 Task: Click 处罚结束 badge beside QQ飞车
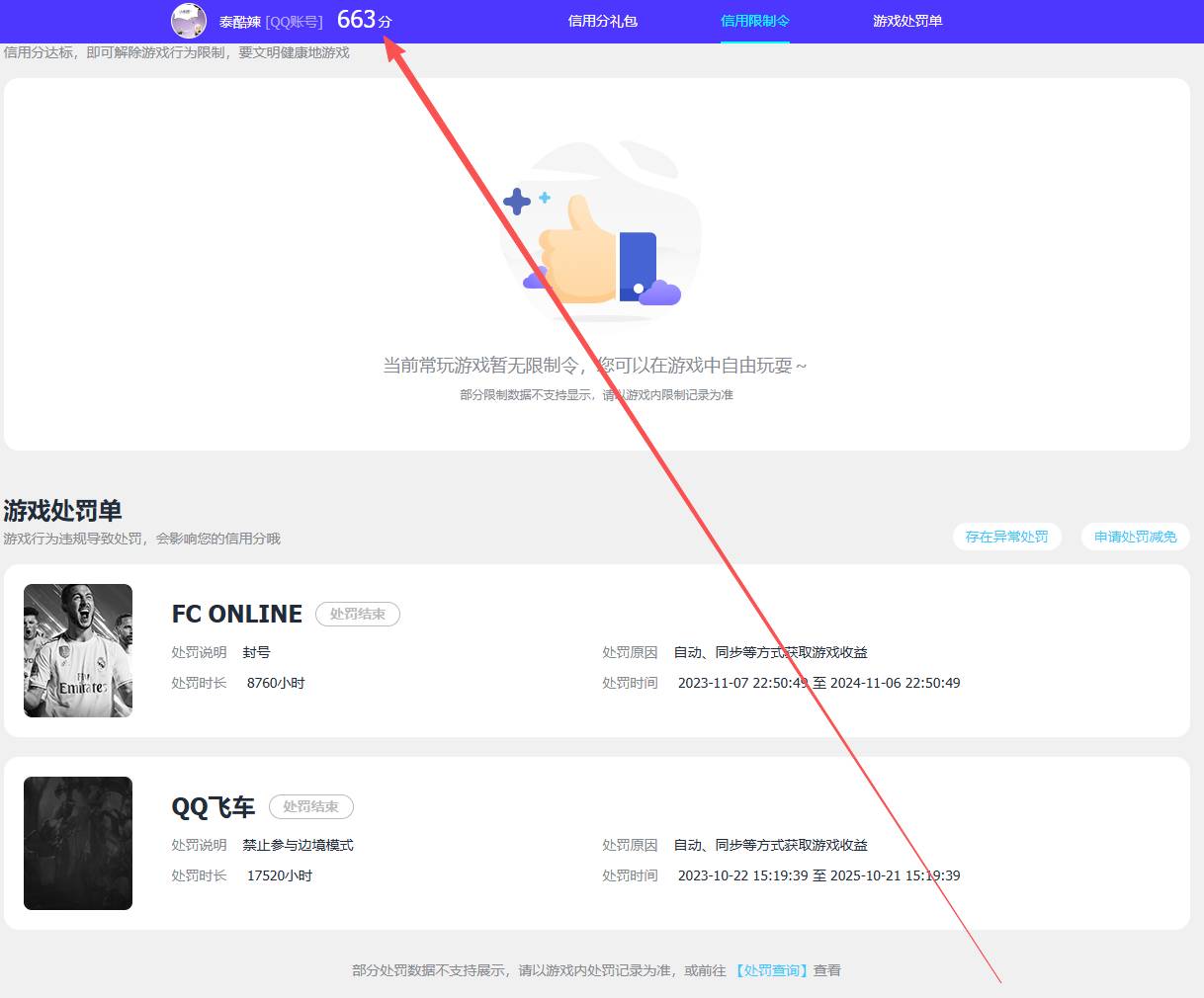310,806
